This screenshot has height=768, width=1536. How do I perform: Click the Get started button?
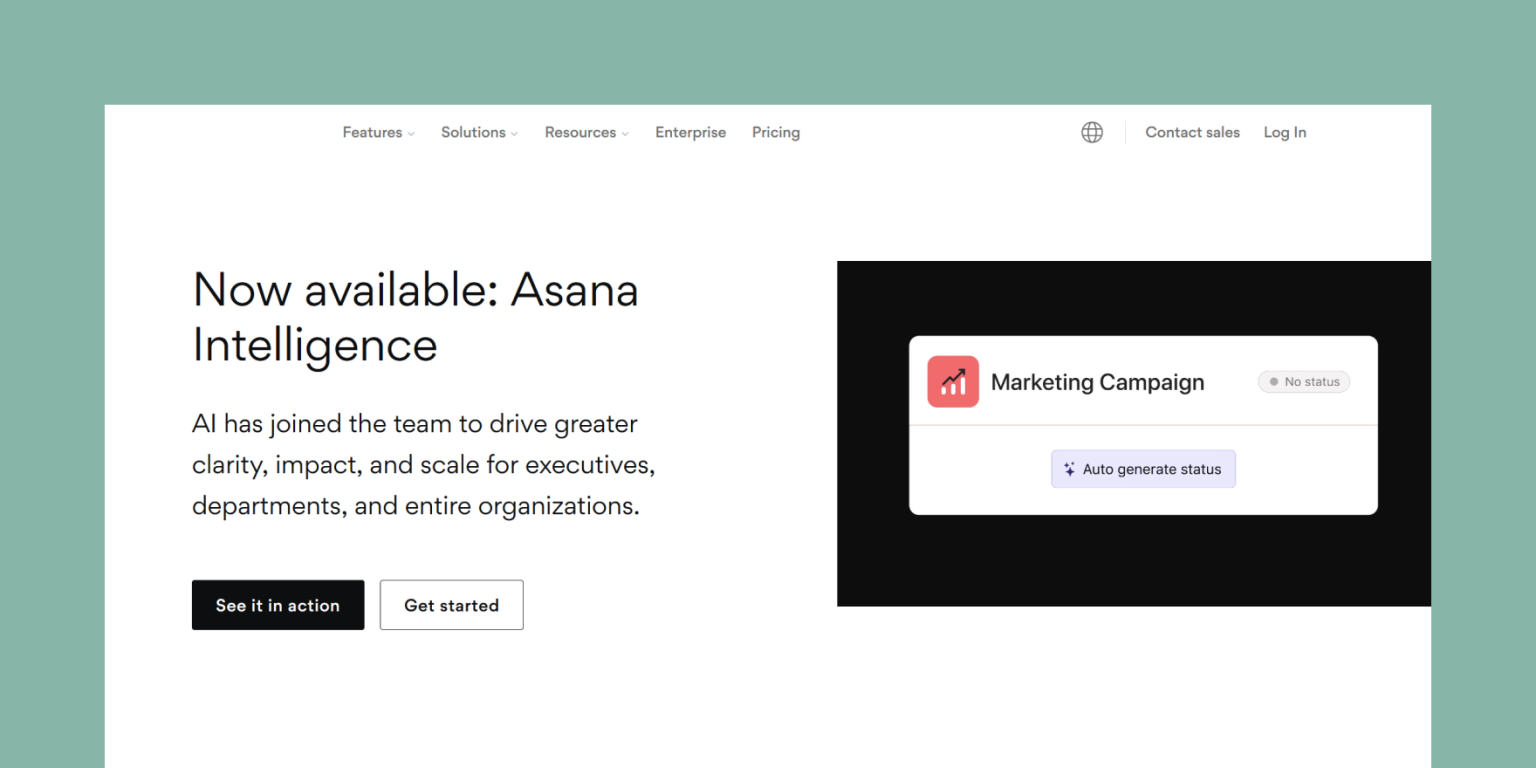[x=451, y=605]
